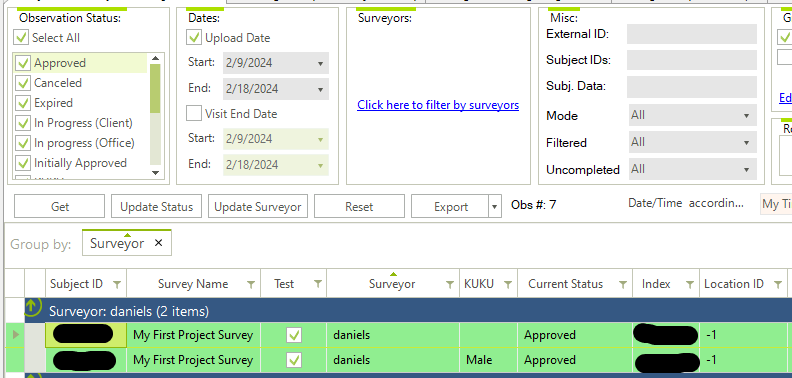Toggle Test checkbox in Male row
The height and width of the screenshot is (378, 792).
pos(294,360)
